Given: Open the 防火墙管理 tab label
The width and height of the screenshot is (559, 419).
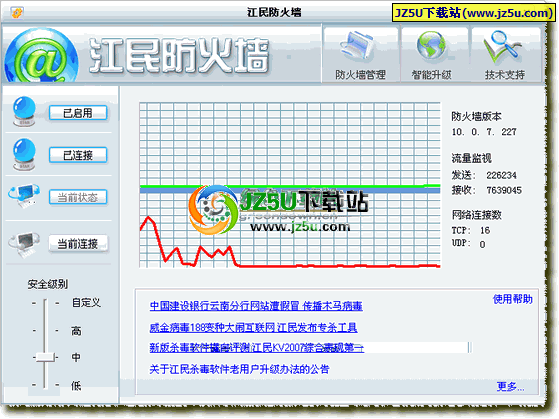Looking at the screenshot, I should tap(360, 75).
